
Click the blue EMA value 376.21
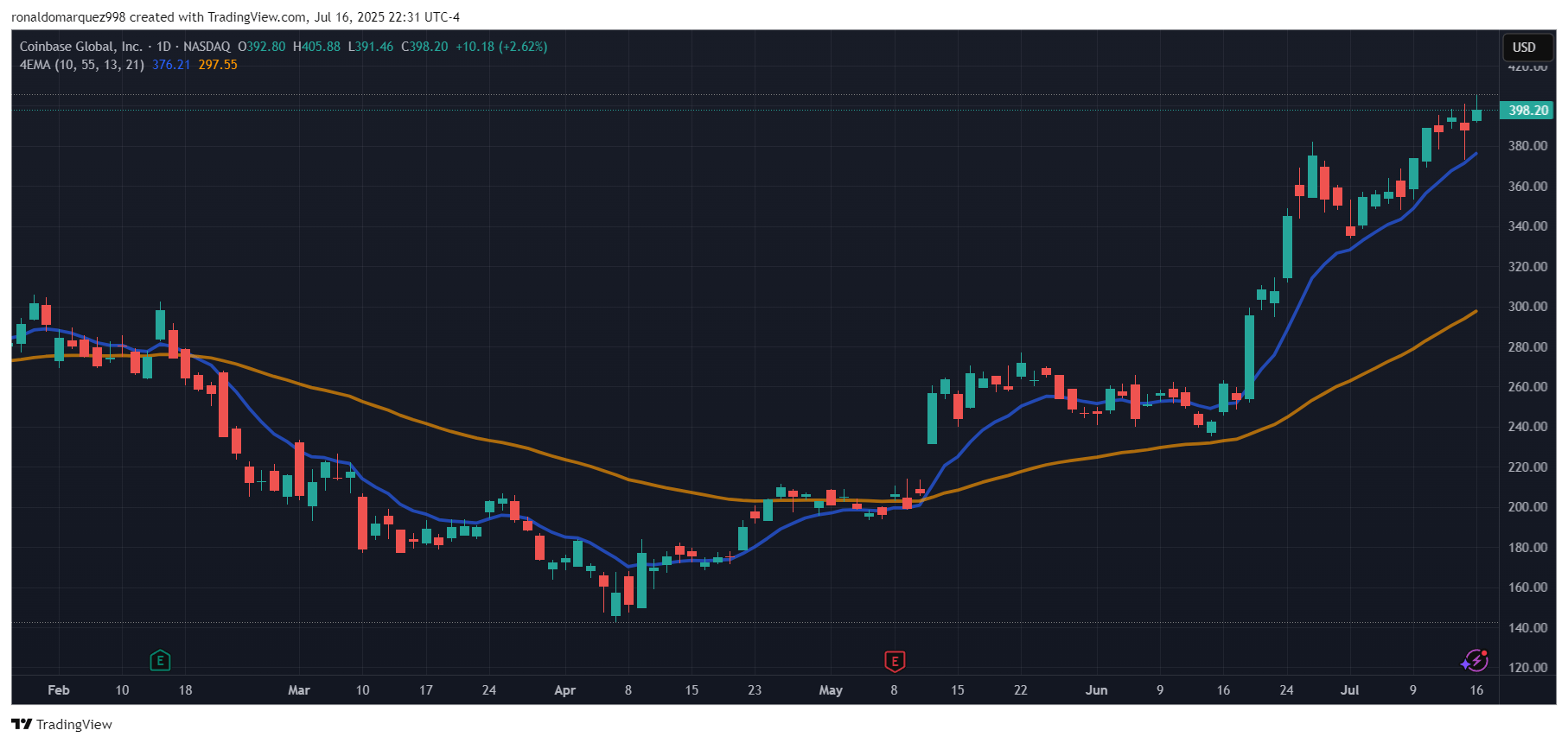(171, 65)
